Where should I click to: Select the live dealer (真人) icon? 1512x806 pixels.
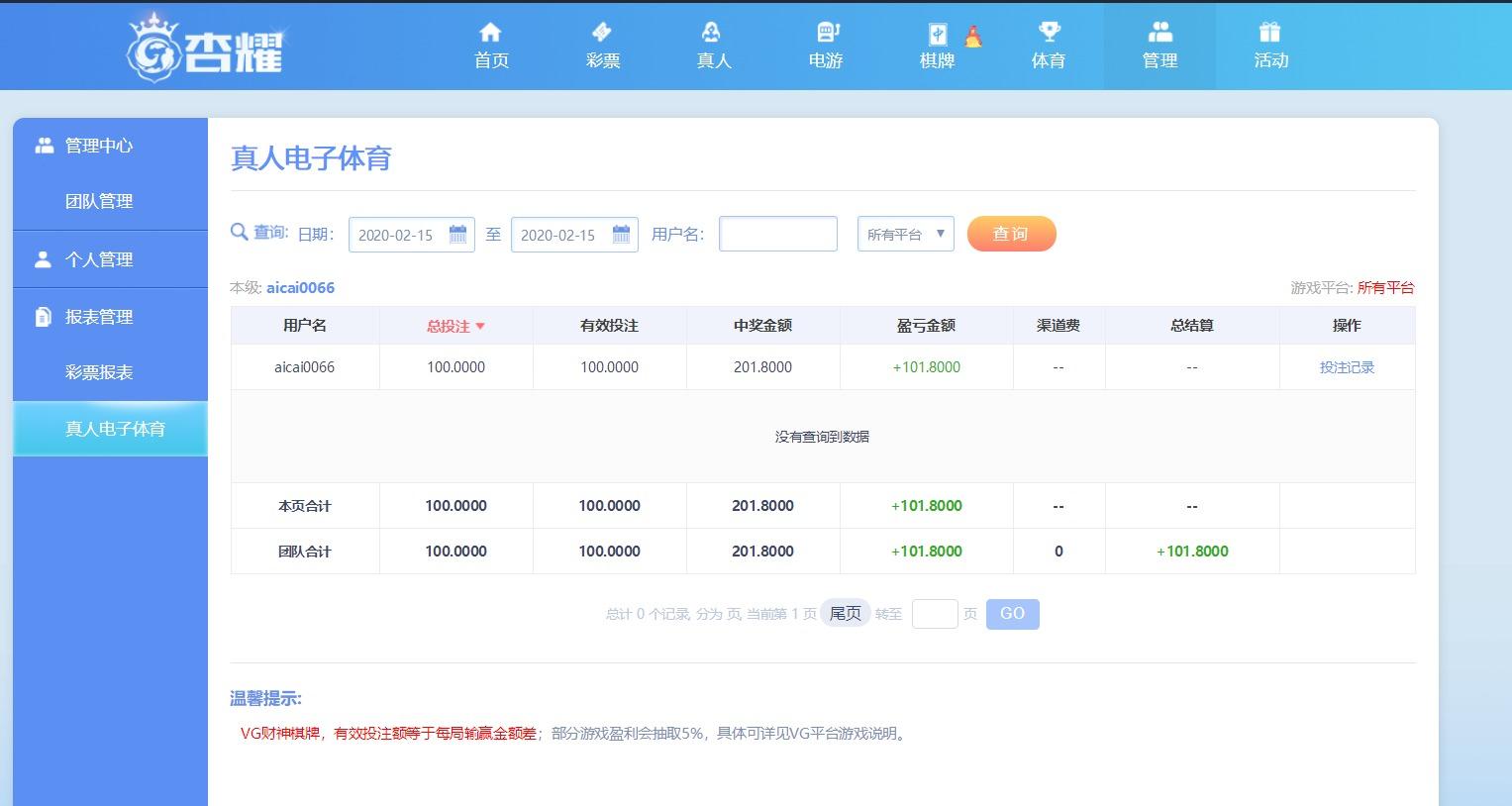coord(712,33)
